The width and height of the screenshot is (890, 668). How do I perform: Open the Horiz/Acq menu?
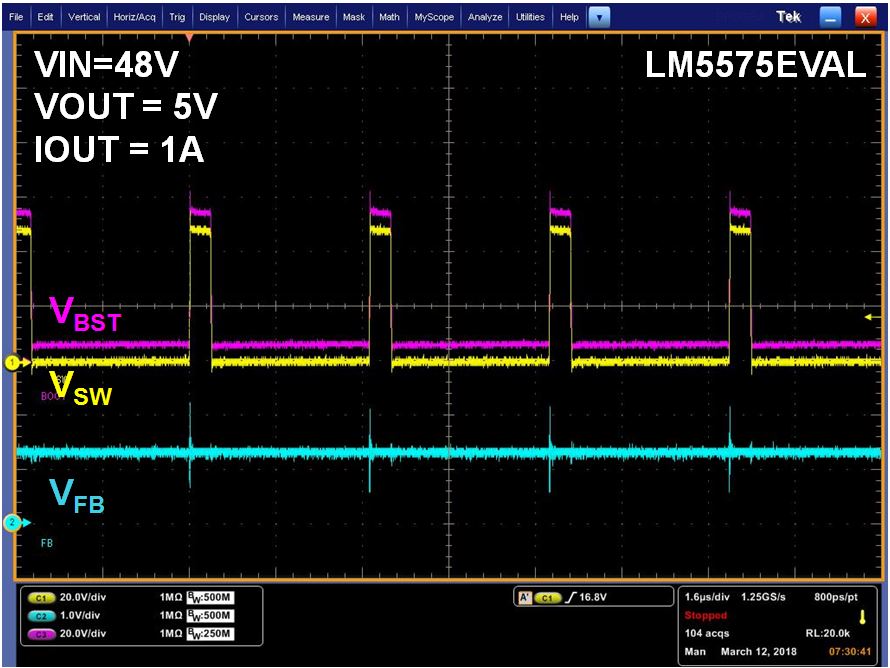point(135,17)
